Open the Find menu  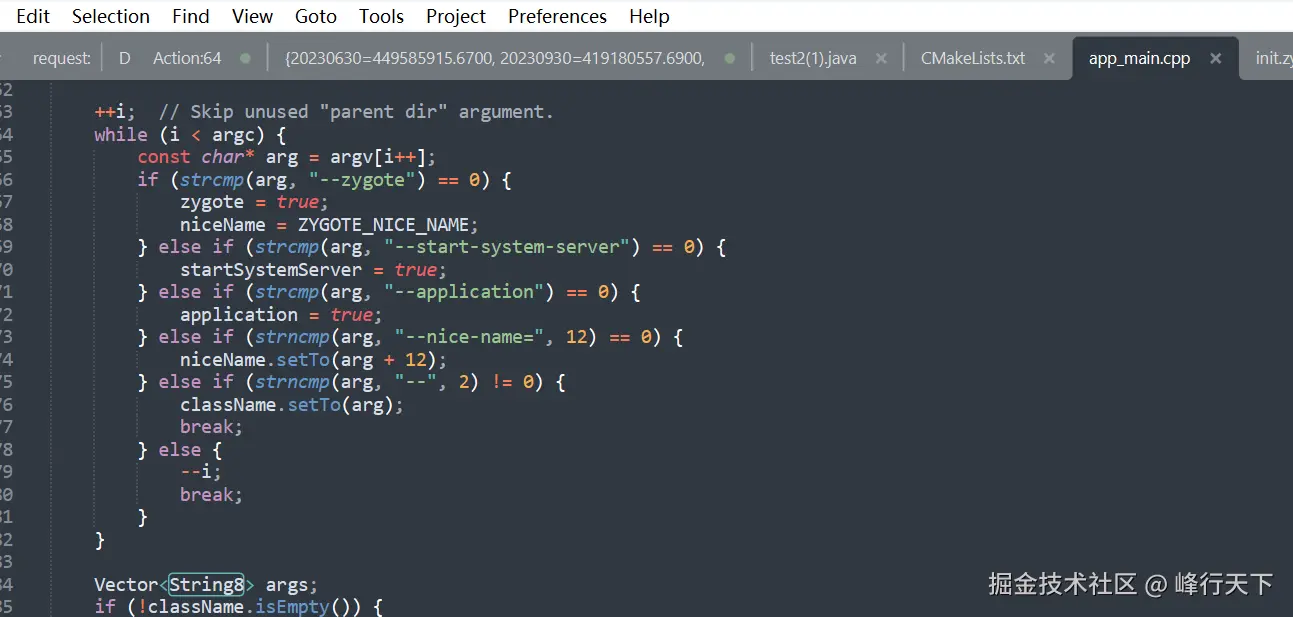click(x=191, y=16)
